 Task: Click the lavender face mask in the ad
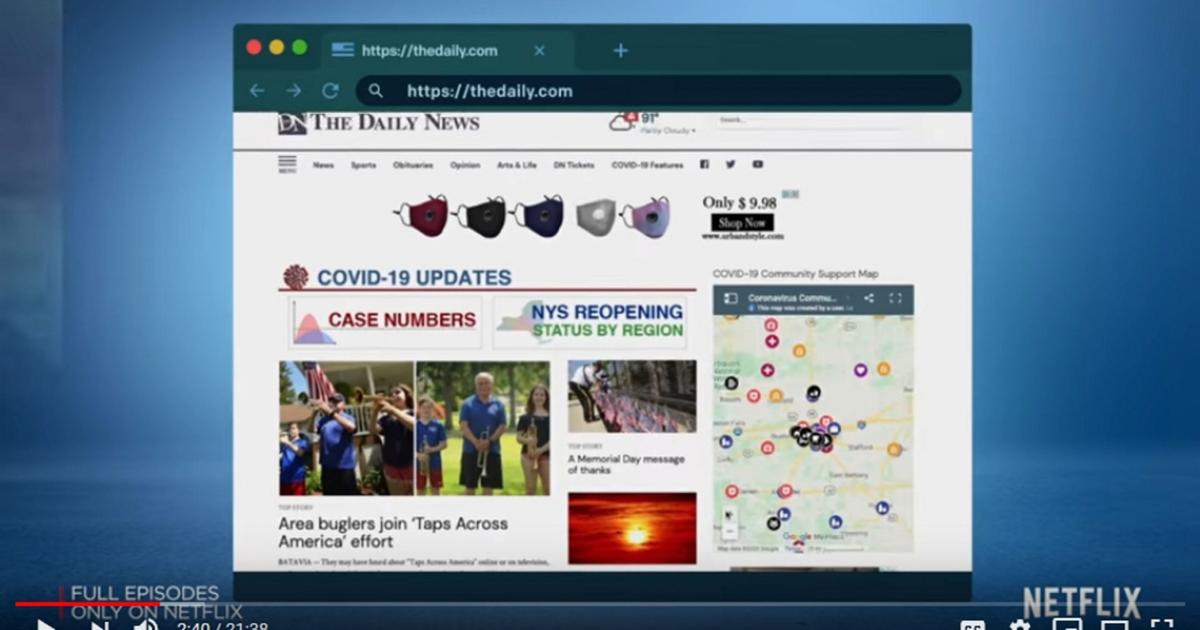tap(646, 217)
